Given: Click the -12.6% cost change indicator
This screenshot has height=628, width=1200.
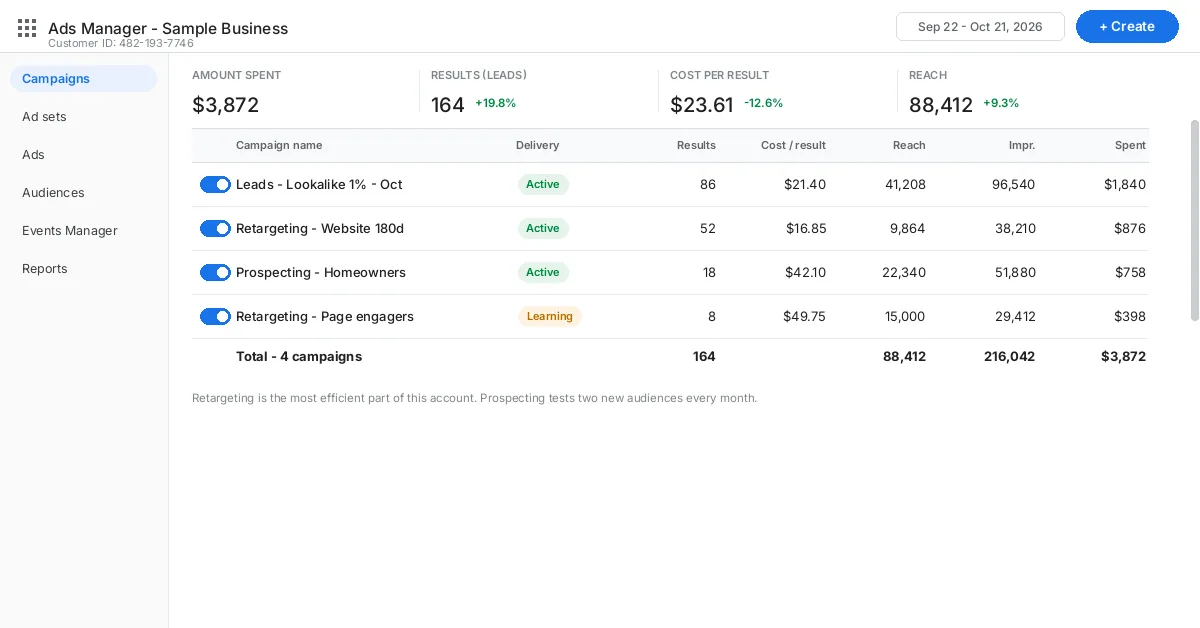Looking at the screenshot, I should pyautogui.click(x=764, y=103).
